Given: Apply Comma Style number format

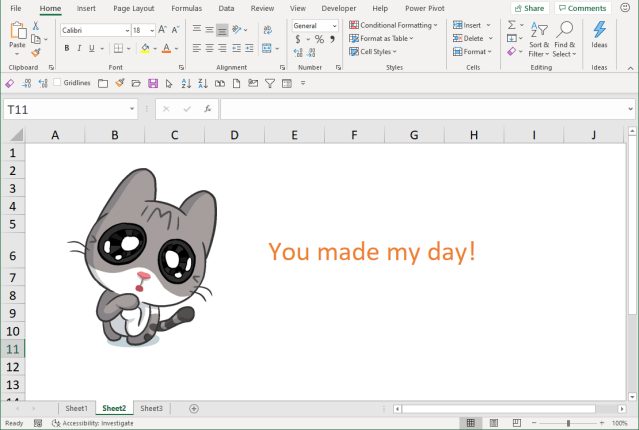Looking at the screenshot, I should [332, 39].
